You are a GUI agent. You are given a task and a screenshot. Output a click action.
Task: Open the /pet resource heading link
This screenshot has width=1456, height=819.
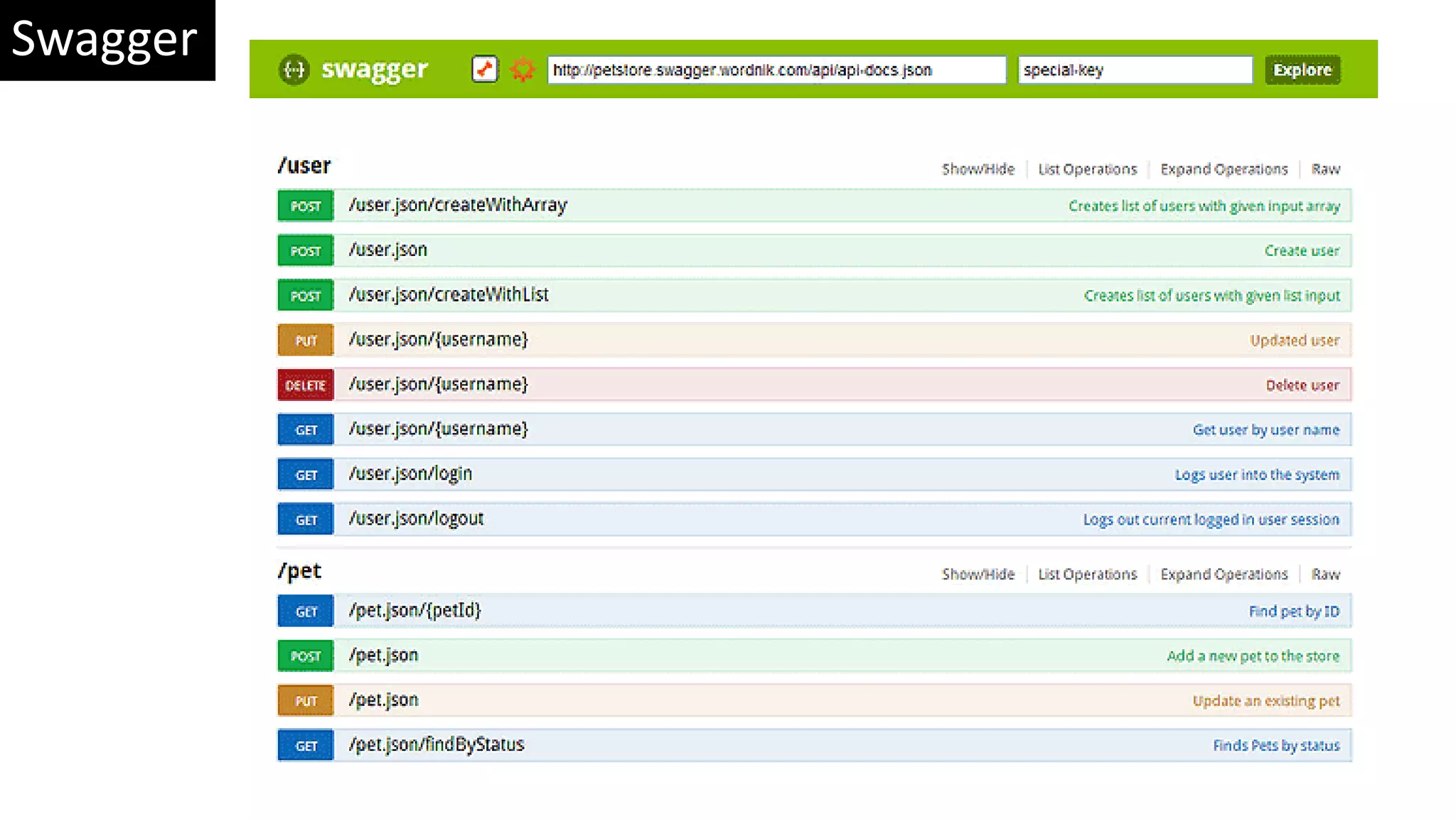(300, 571)
